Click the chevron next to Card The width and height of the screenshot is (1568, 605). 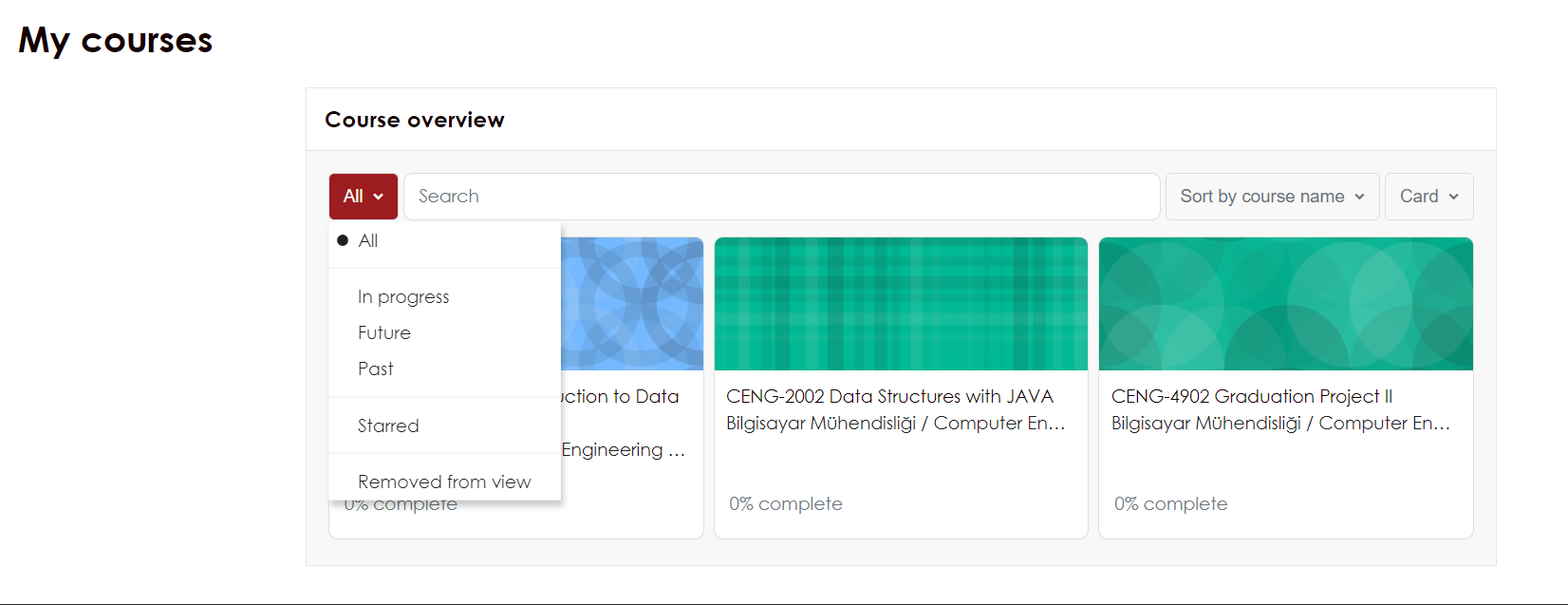tap(1453, 197)
